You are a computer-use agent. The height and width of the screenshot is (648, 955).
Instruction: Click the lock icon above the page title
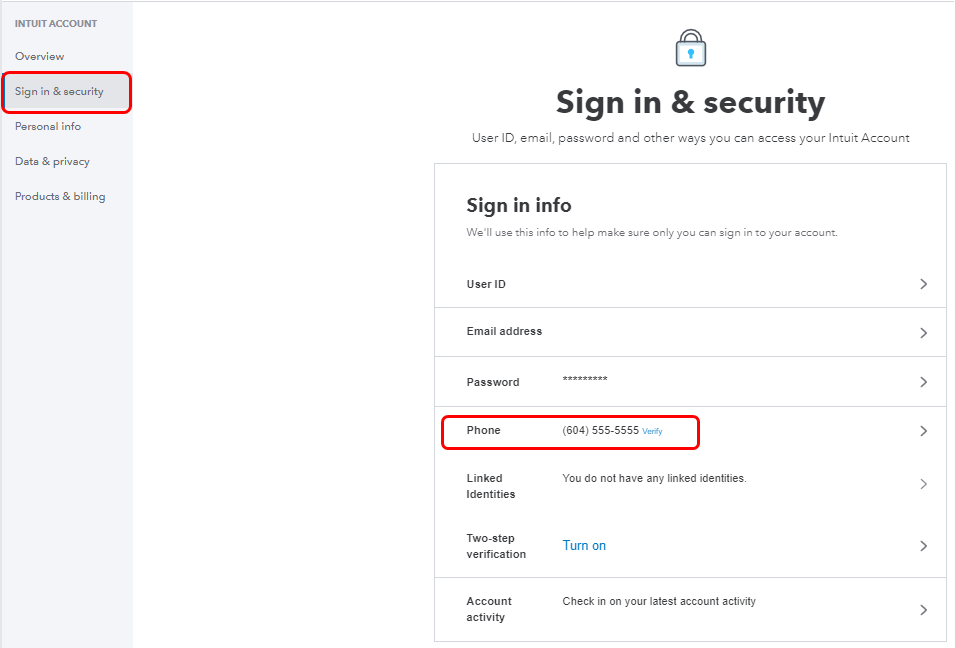click(690, 46)
